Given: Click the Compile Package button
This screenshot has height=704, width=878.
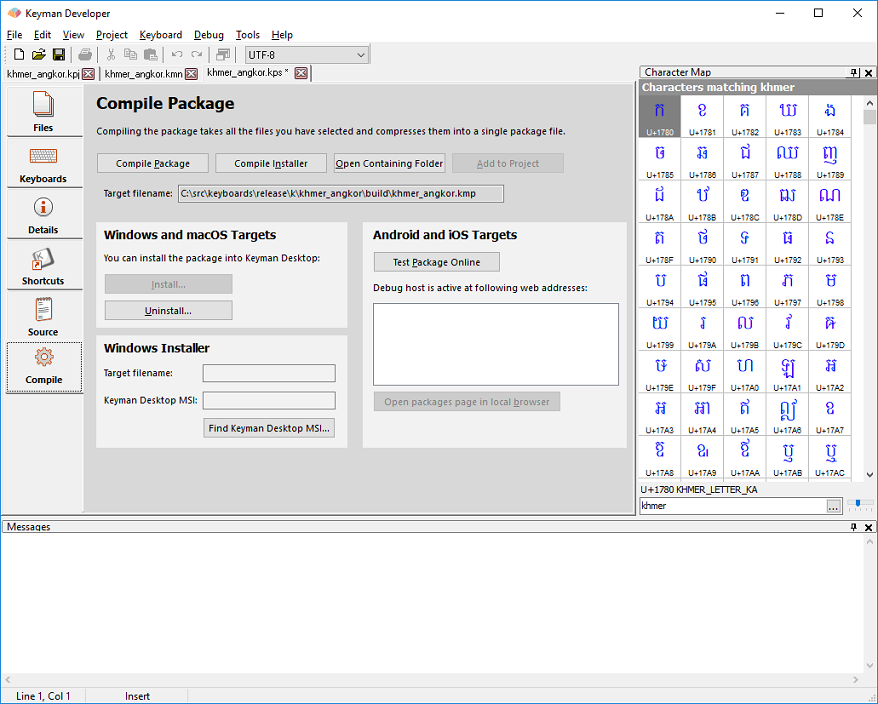Looking at the screenshot, I should [x=153, y=164].
